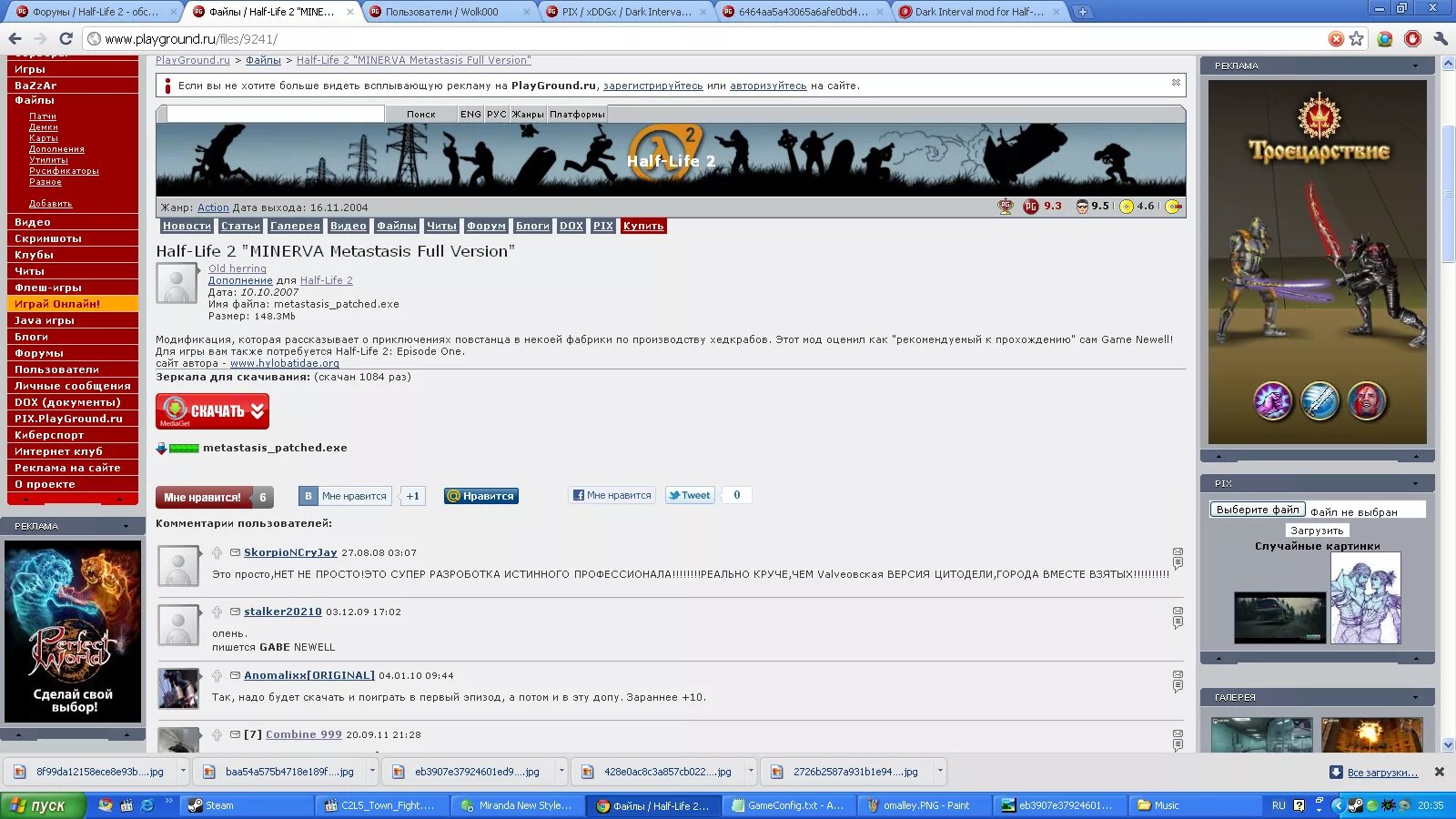Screen dimensions: 1456x819
Task: Open the Новости section tab
Action: 187,226
